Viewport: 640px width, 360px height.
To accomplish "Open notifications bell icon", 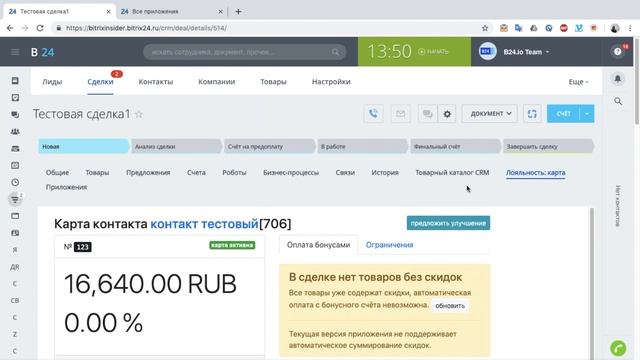I will [618, 78].
